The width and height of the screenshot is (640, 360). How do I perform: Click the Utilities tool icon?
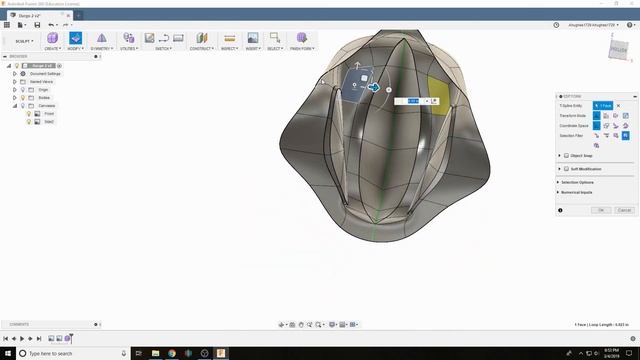pyautogui.click(x=129, y=38)
